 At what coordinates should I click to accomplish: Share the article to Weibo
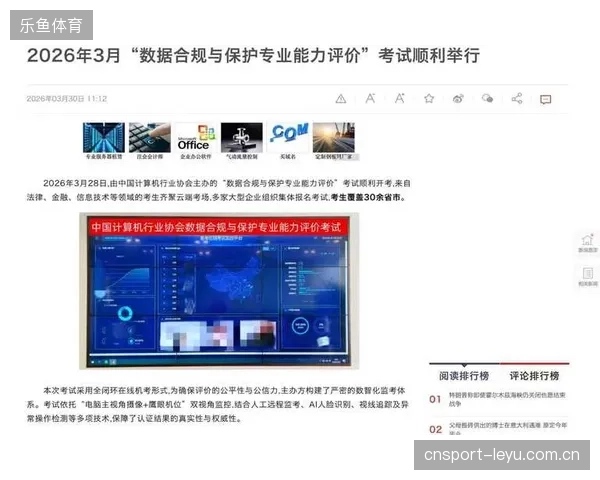click(458, 99)
